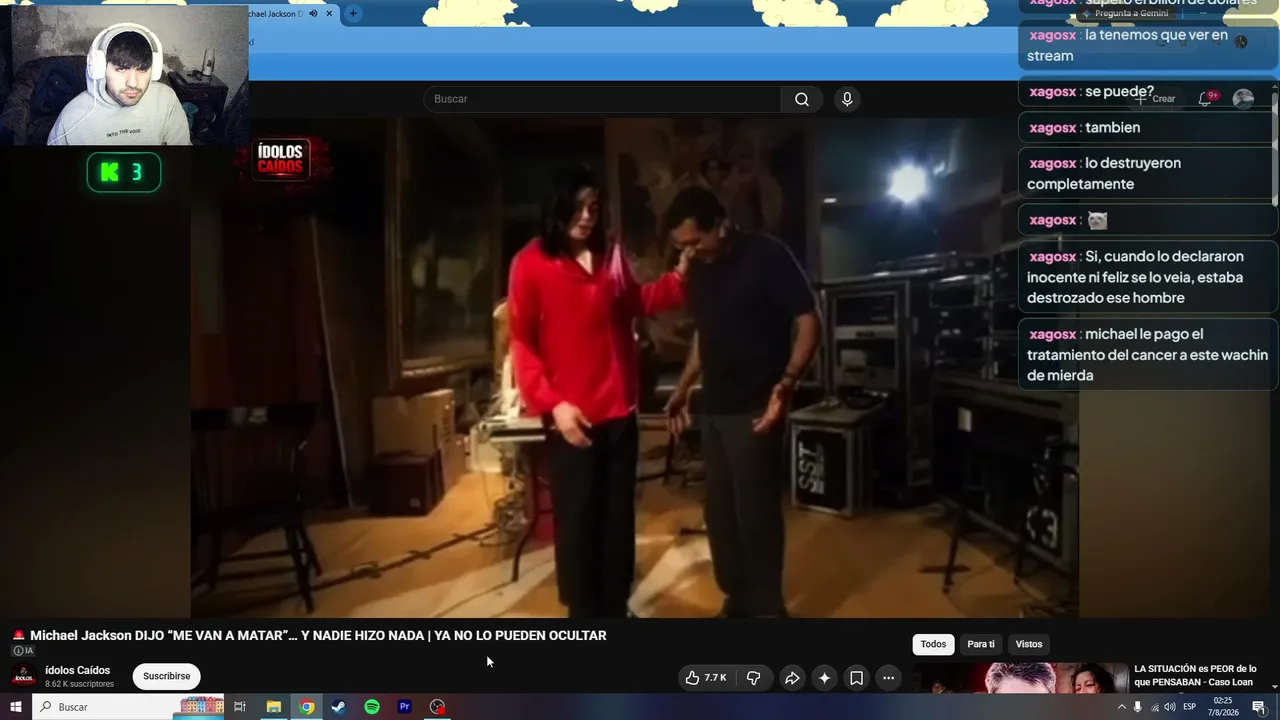Show hidden system tray icons

[1121, 707]
